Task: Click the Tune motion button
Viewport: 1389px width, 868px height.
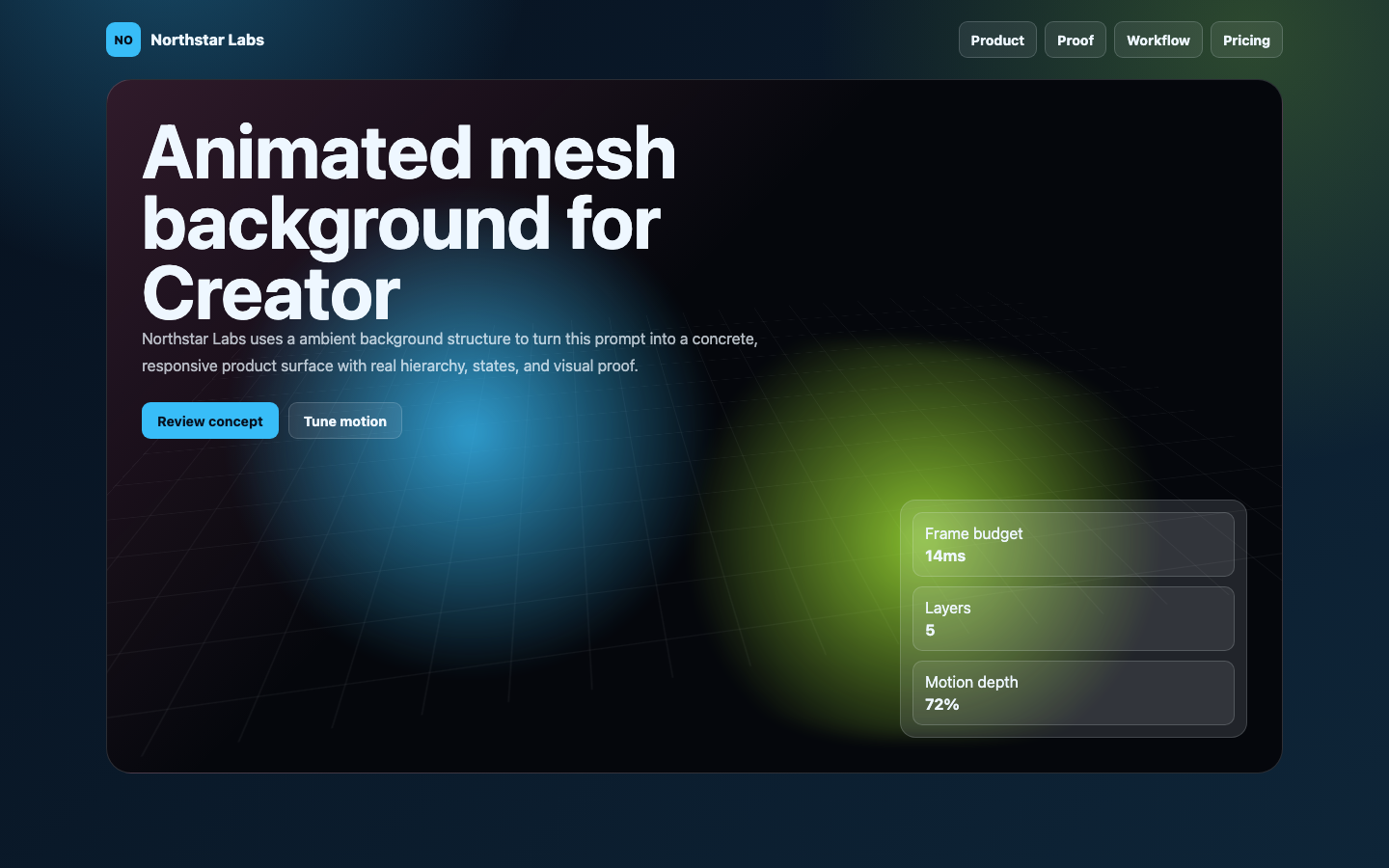Action: point(345,420)
